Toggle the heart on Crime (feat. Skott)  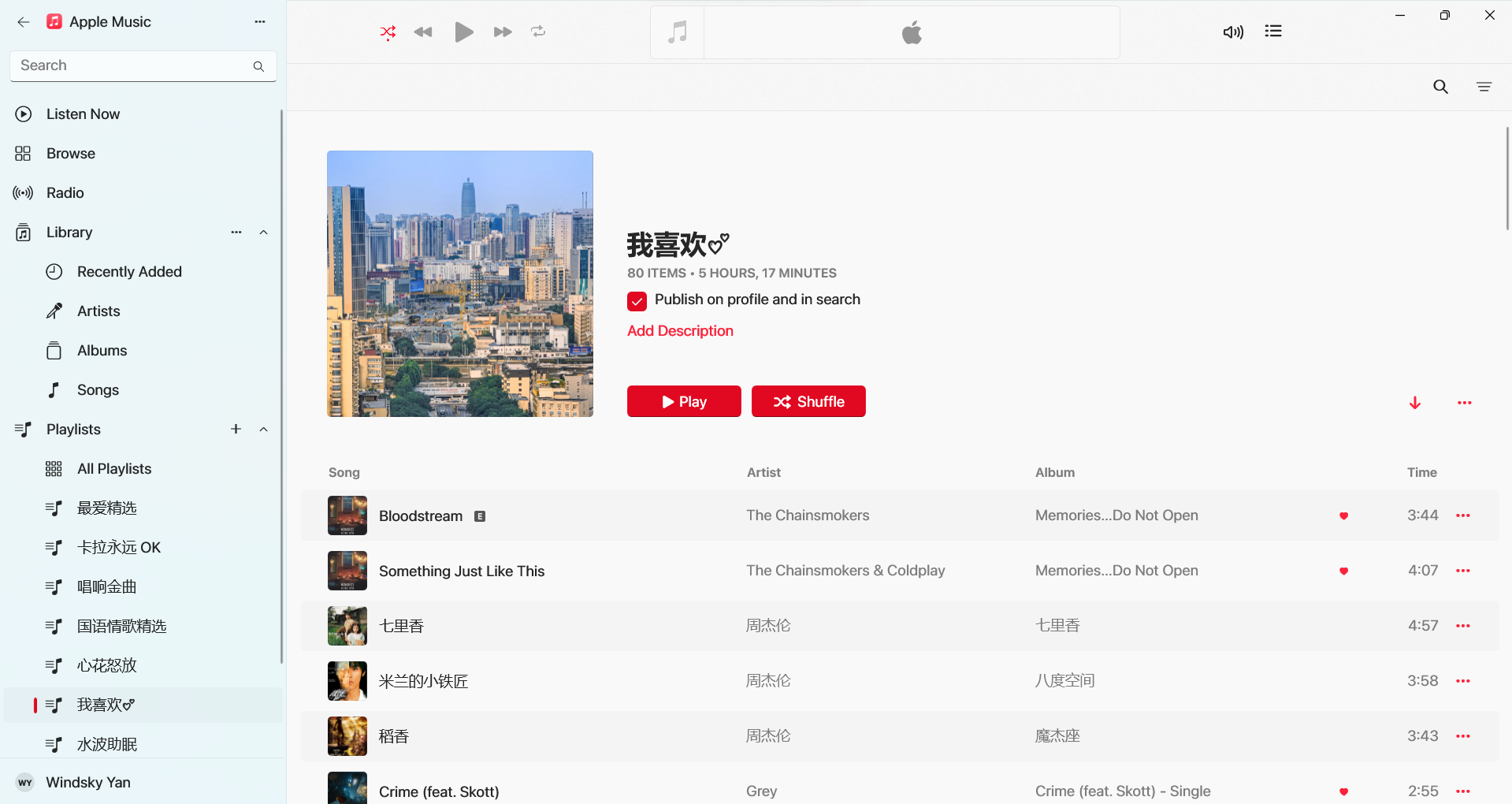(1343, 792)
